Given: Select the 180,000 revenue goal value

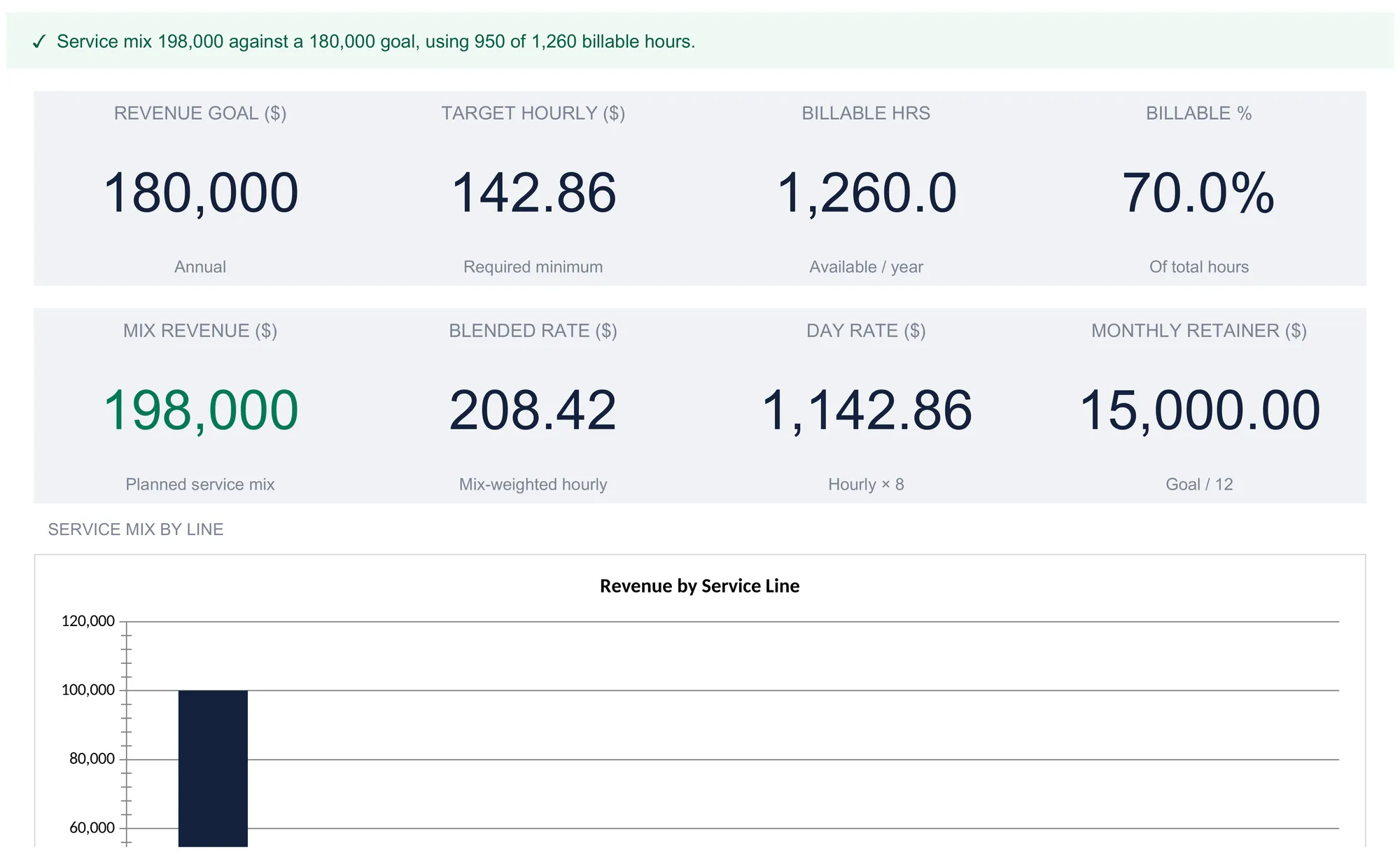Looking at the screenshot, I should pyautogui.click(x=201, y=193).
